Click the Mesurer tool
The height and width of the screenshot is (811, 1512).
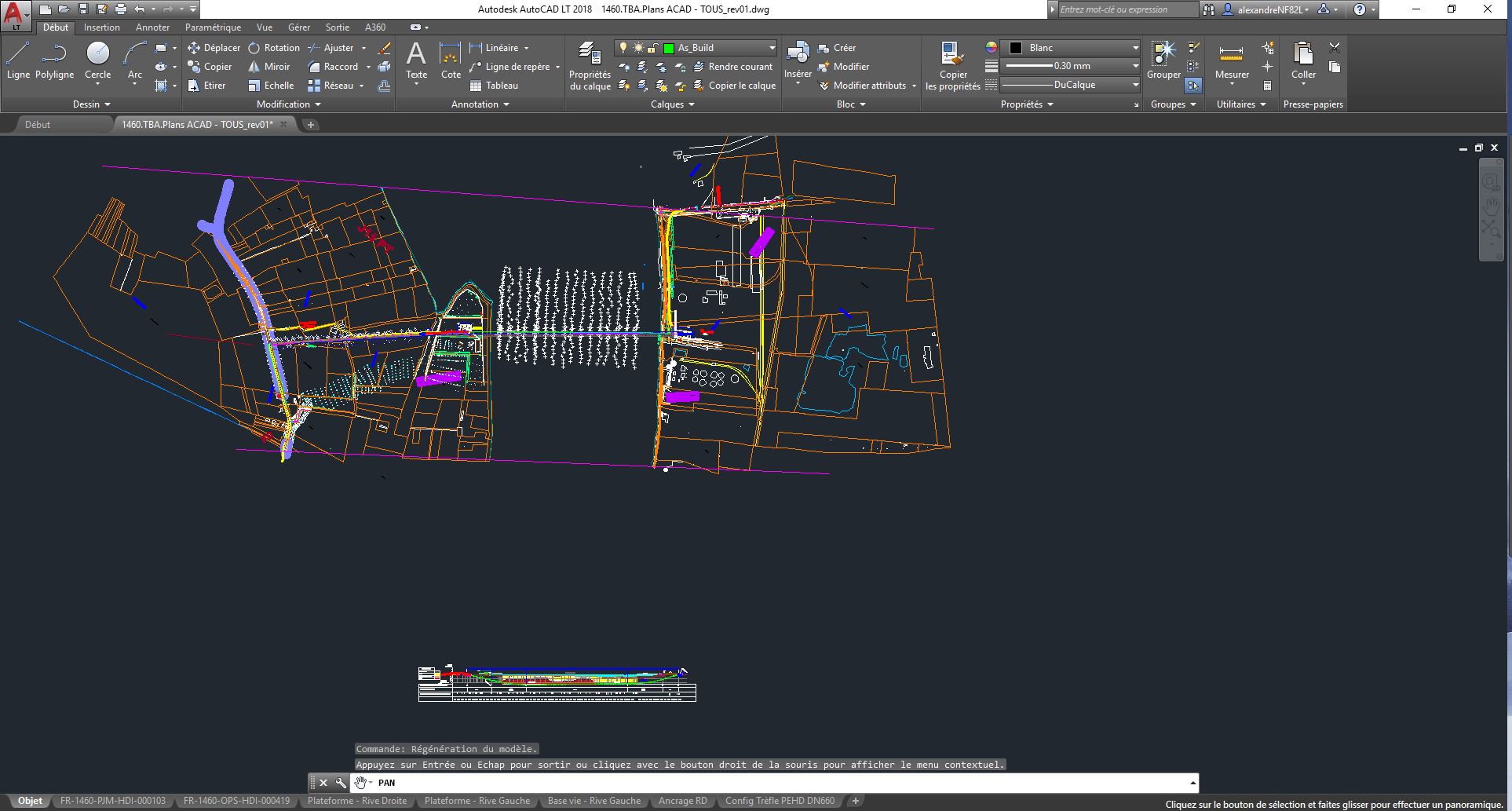[1232, 60]
